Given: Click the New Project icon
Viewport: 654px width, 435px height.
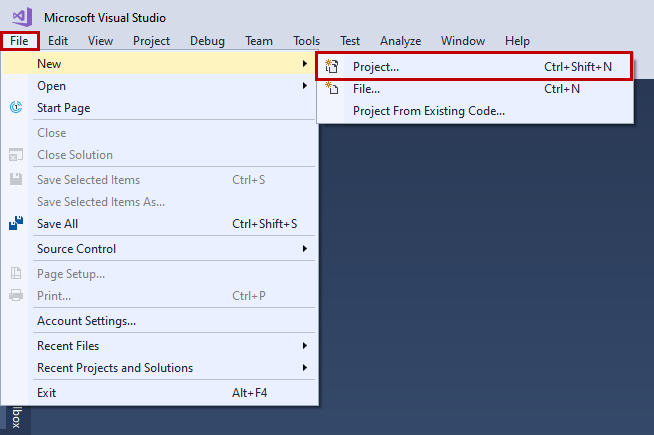Looking at the screenshot, I should point(333,67).
